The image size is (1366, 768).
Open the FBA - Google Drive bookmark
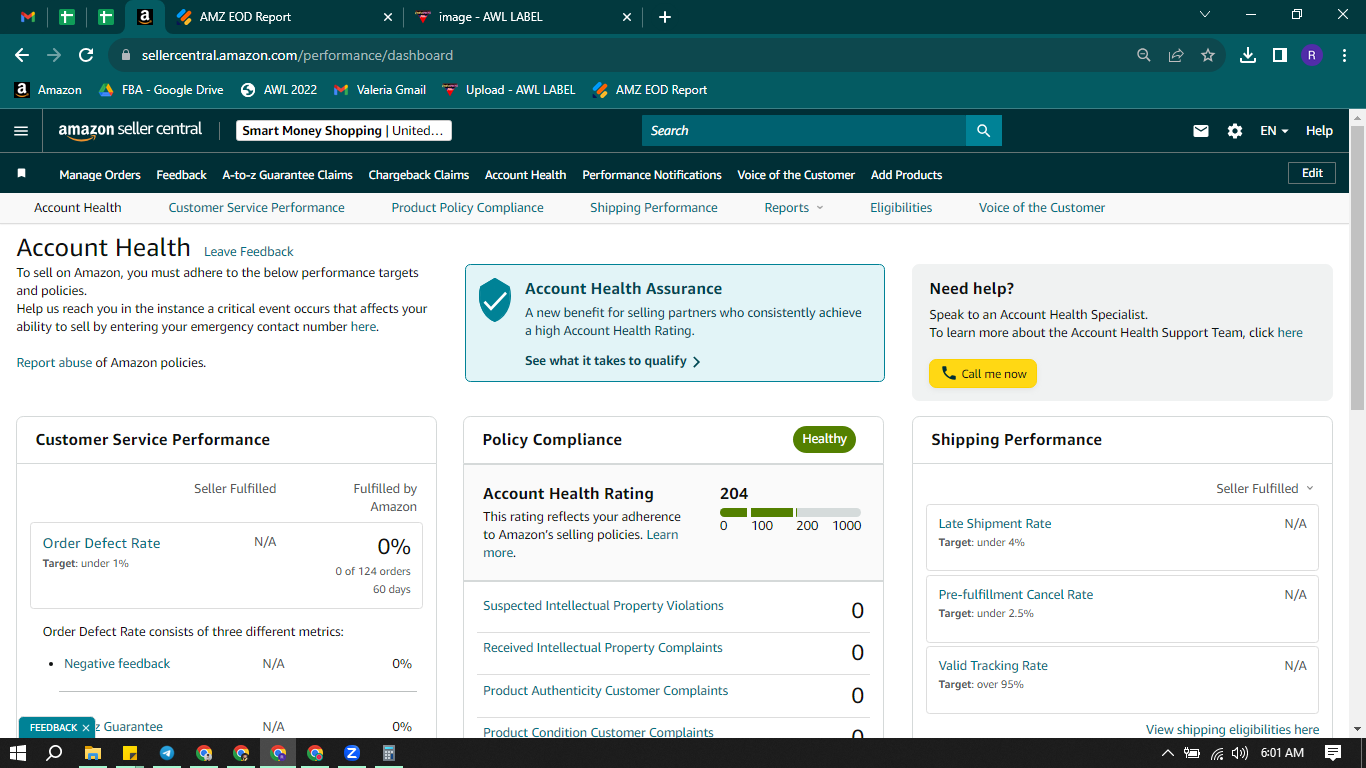click(x=160, y=90)
